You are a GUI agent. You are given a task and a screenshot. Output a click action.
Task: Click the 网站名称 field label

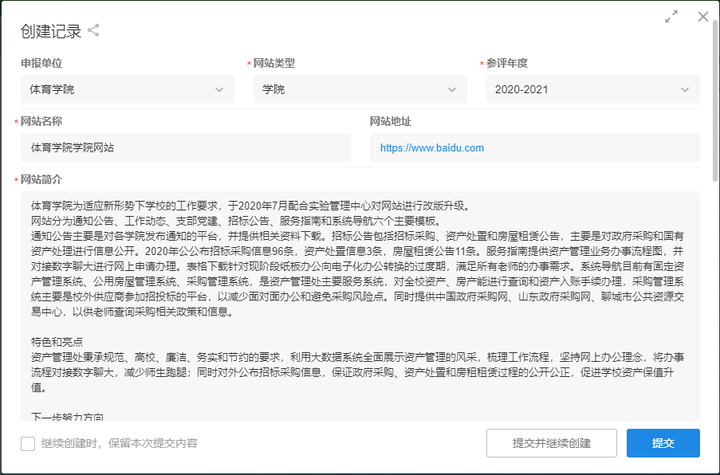coord(41,121)
